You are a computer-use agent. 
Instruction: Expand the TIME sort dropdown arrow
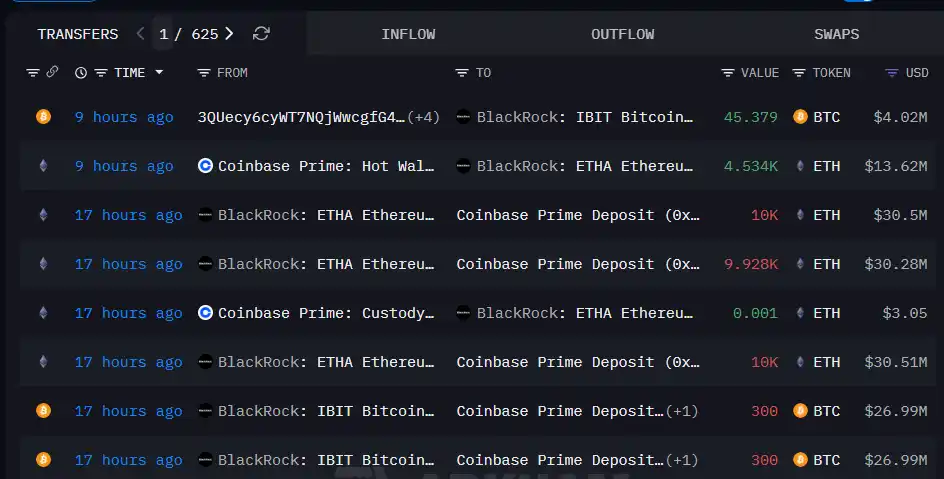click(159, 72)
